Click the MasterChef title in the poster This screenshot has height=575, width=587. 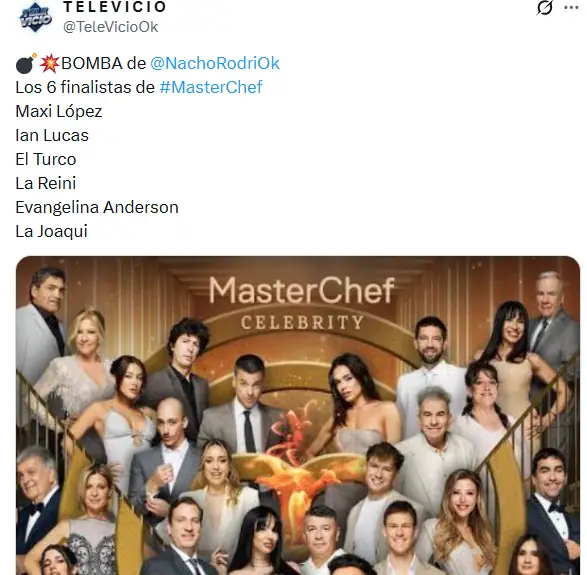pos(301,291)
